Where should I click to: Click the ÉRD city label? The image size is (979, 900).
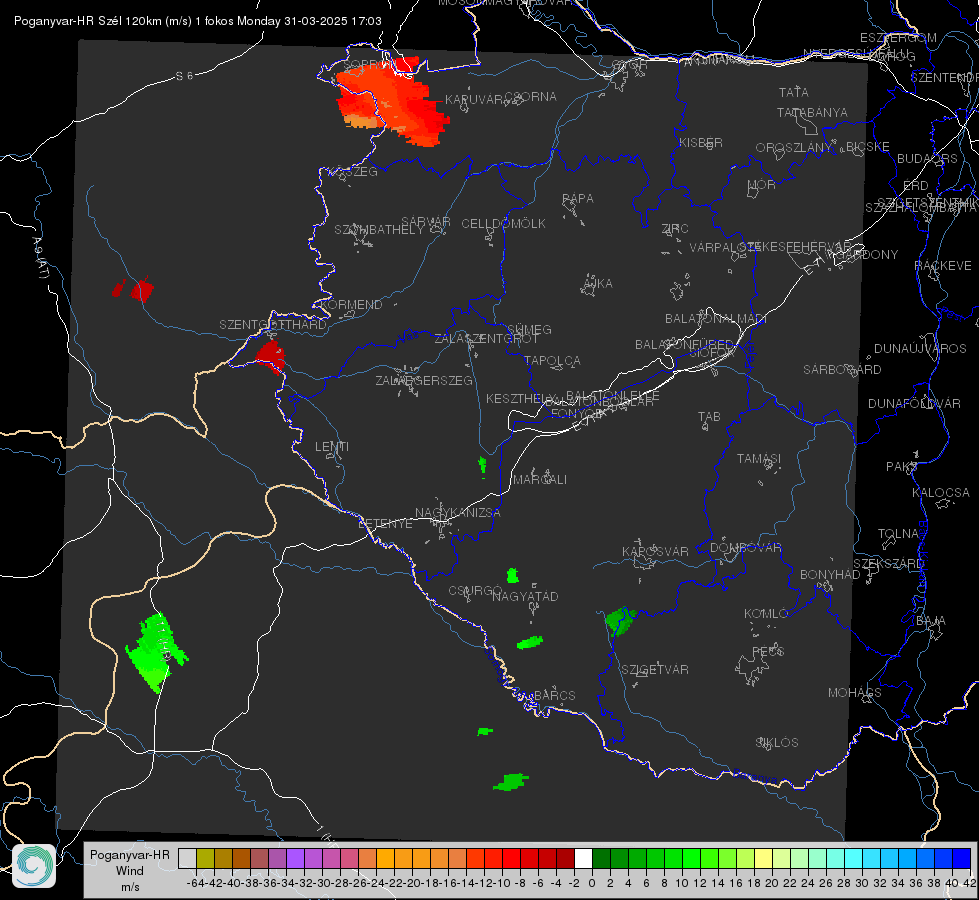(x=916, y=186)
